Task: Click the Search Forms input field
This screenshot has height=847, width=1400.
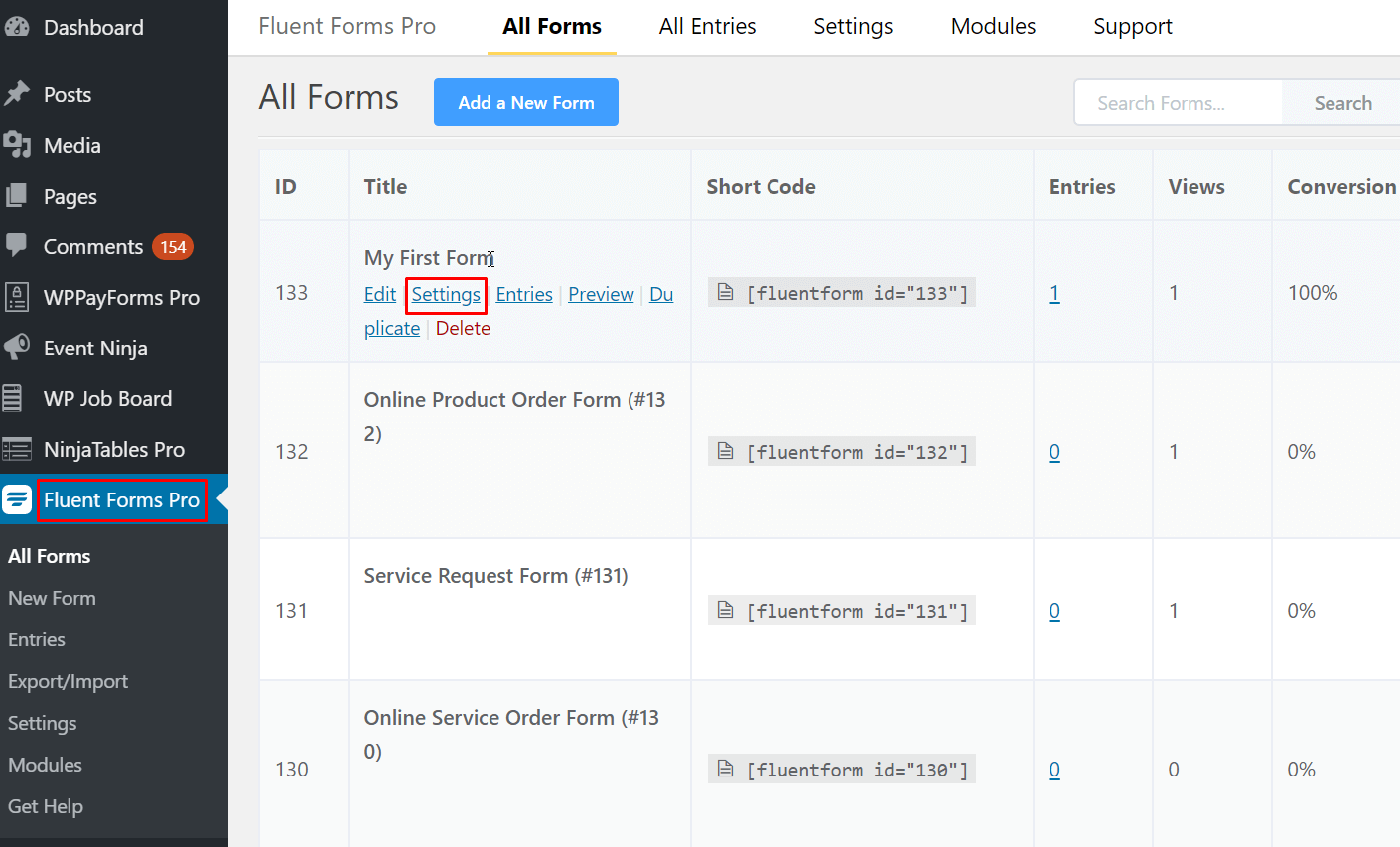Action: tap(1177, 102)
